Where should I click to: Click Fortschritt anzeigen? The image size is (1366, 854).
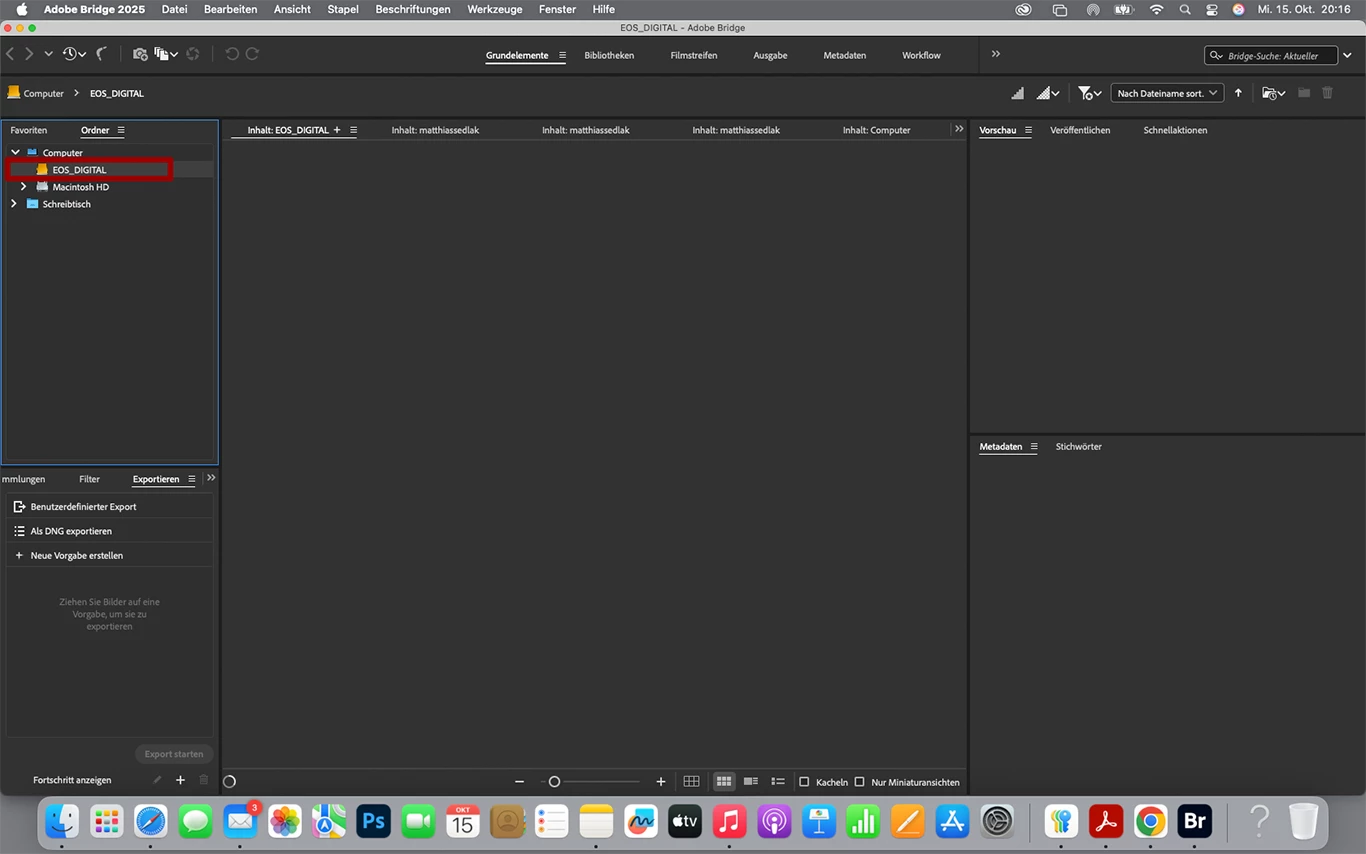[72, 780]
